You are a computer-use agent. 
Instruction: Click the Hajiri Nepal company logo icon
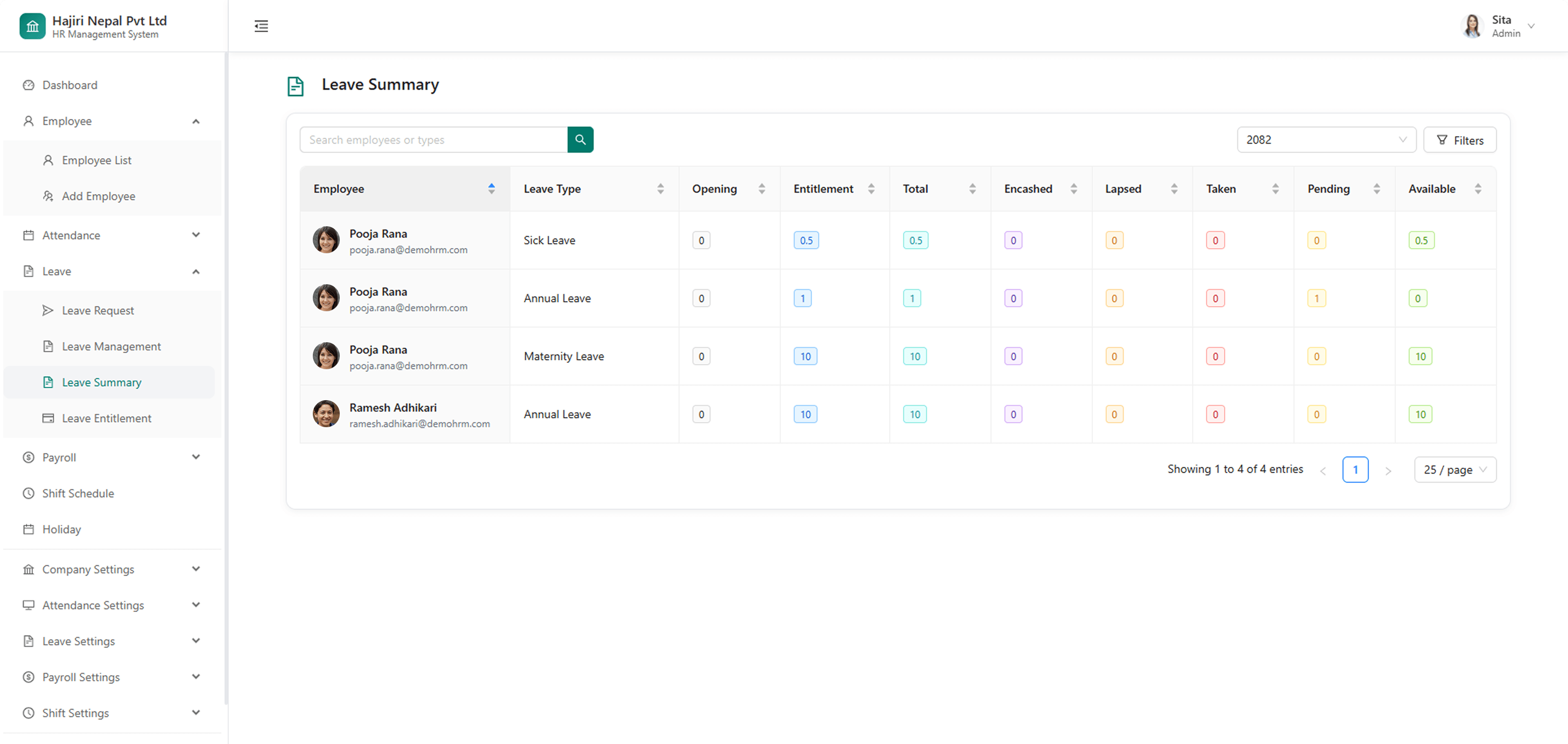[x=32, y=26]
